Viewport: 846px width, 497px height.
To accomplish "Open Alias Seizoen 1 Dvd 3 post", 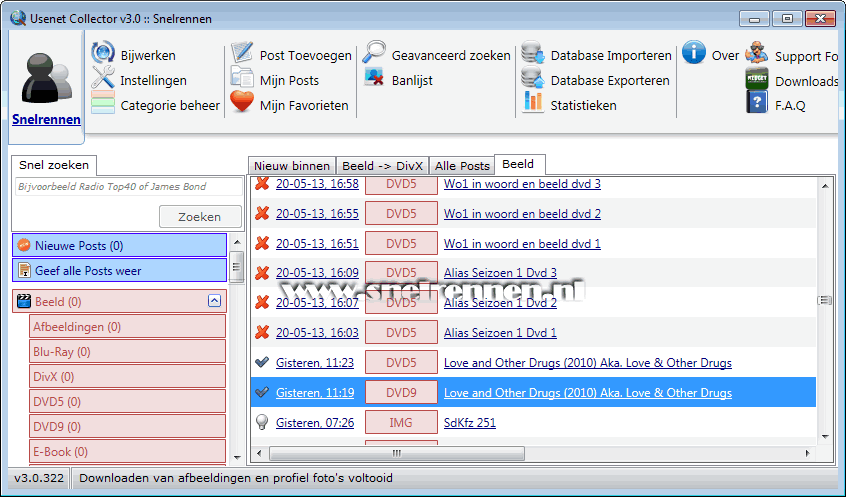I will click(x=500, y=273).
